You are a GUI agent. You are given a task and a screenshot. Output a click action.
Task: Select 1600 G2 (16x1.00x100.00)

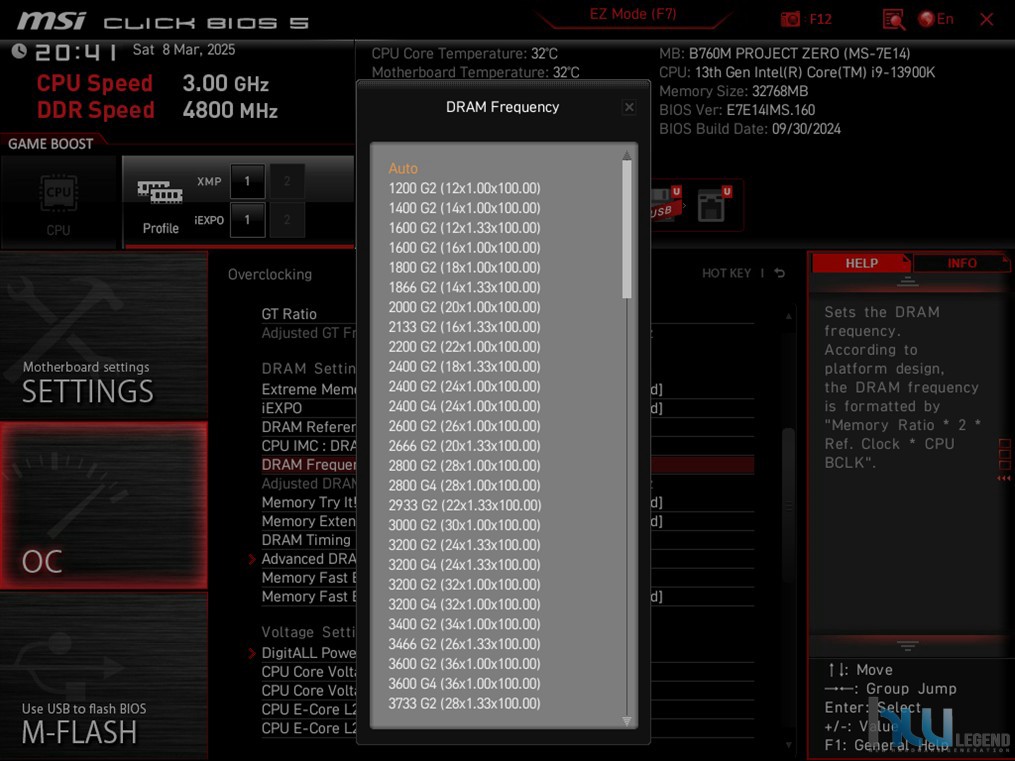point(464,248)
